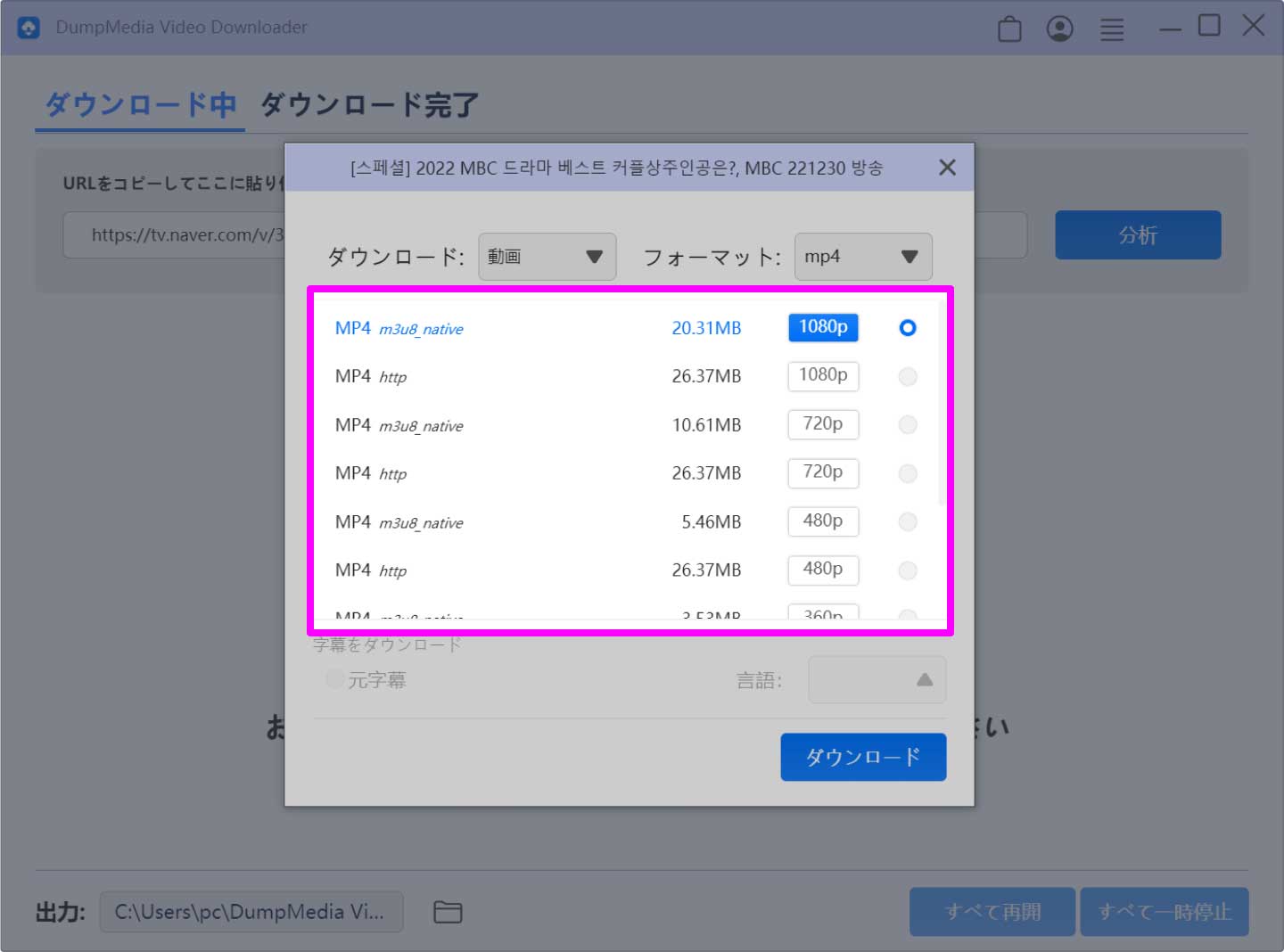The width and height of the screenshot is (1284, 952).
Task: Click the 480p badge on last http row
Action: tap(823, 570)
